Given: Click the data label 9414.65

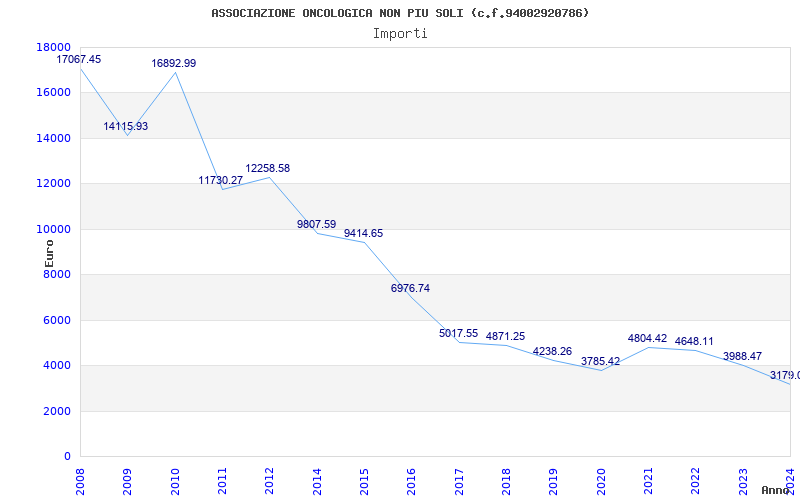Looking at the screenshot, I should (363, 233).
